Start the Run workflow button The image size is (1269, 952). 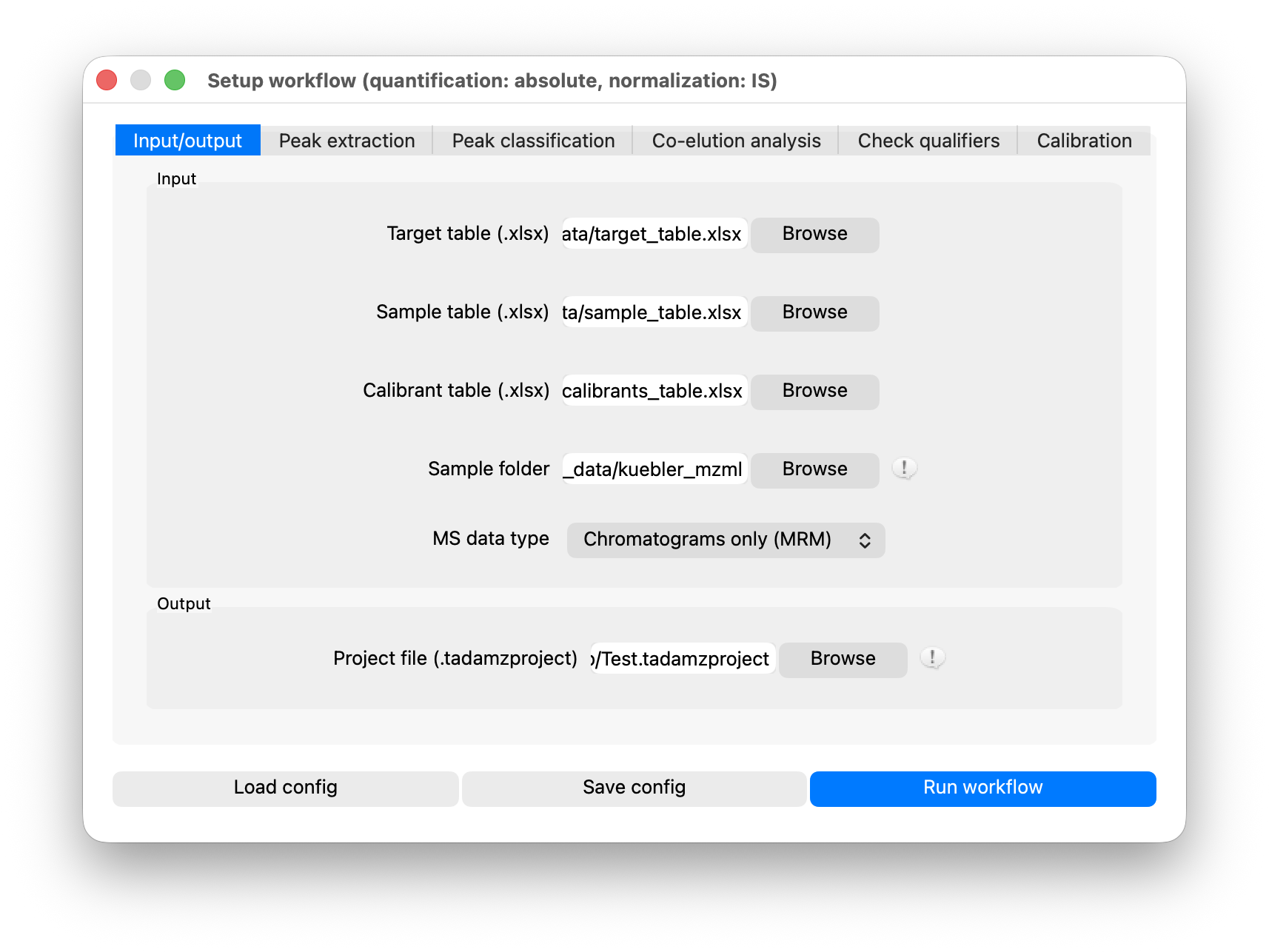click(983, 788)
